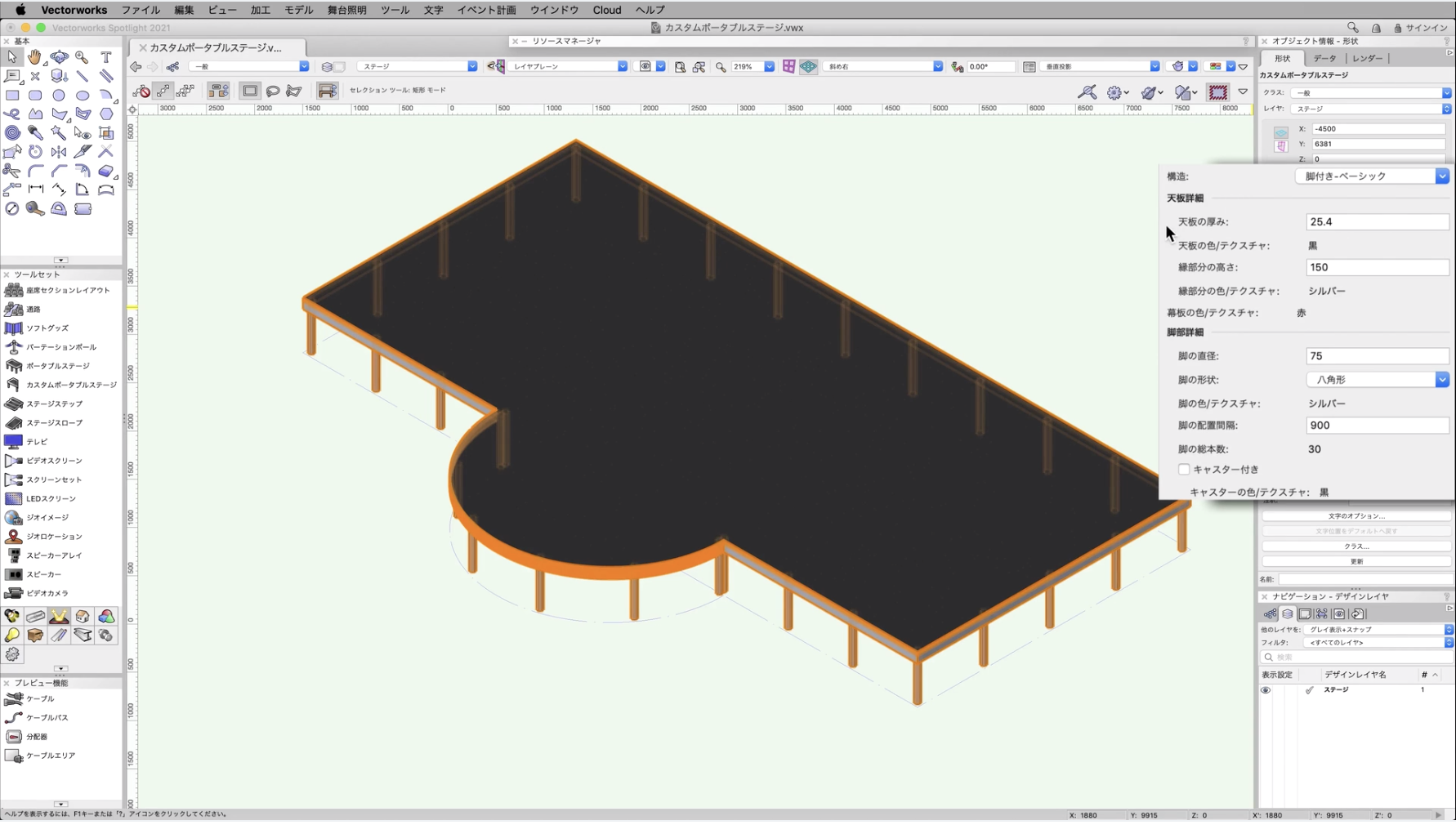Select the Trim scissors tool

click(x=12, y=170)
